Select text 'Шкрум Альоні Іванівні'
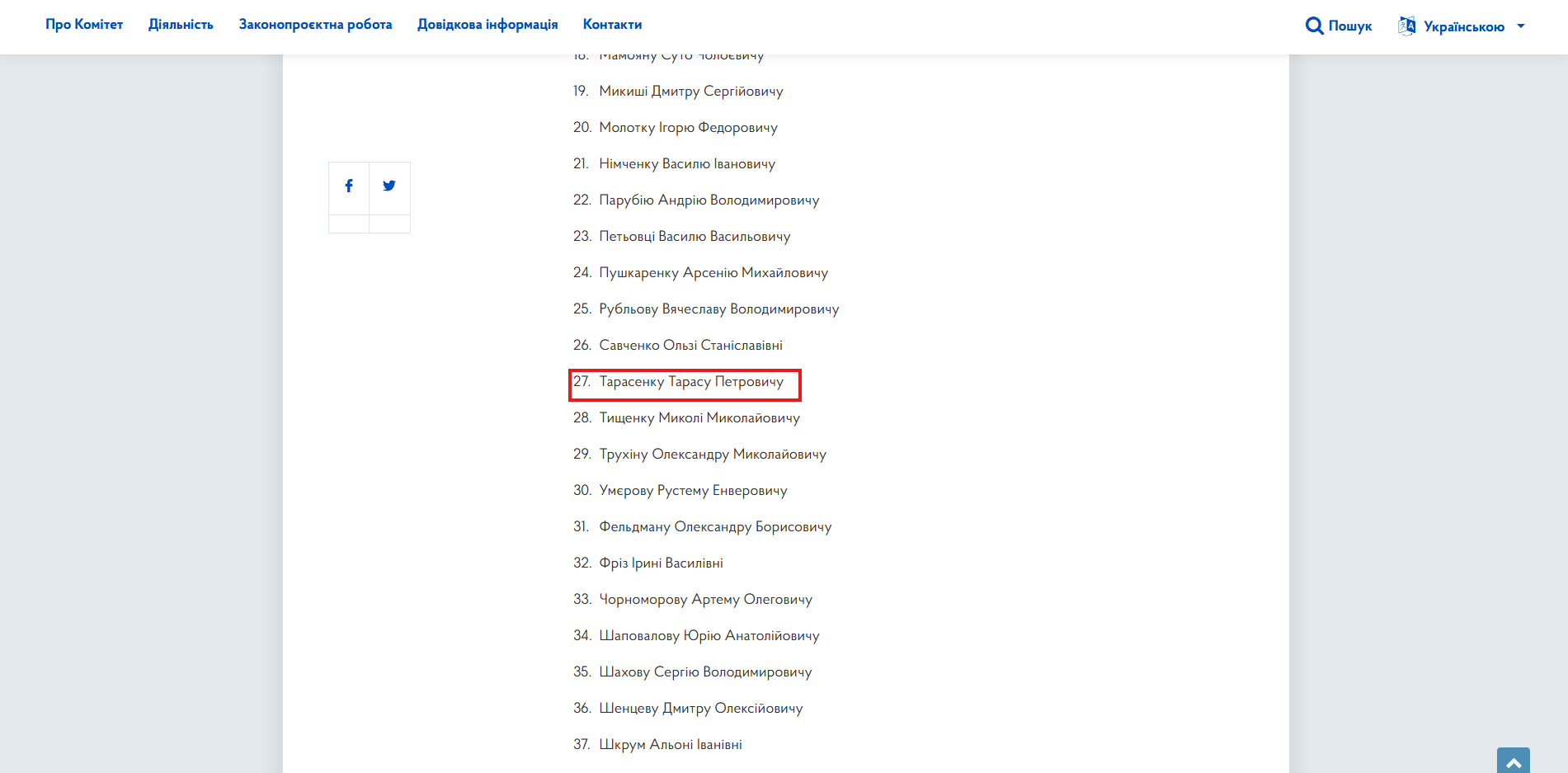This screenshot has width=1568, height=773. coord(671,745)
